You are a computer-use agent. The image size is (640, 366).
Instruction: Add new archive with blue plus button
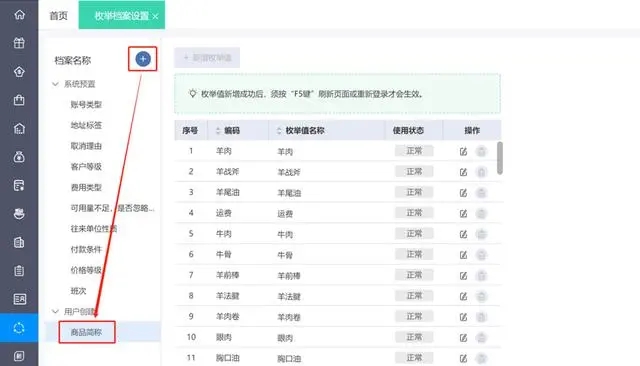tap(142, 59)
